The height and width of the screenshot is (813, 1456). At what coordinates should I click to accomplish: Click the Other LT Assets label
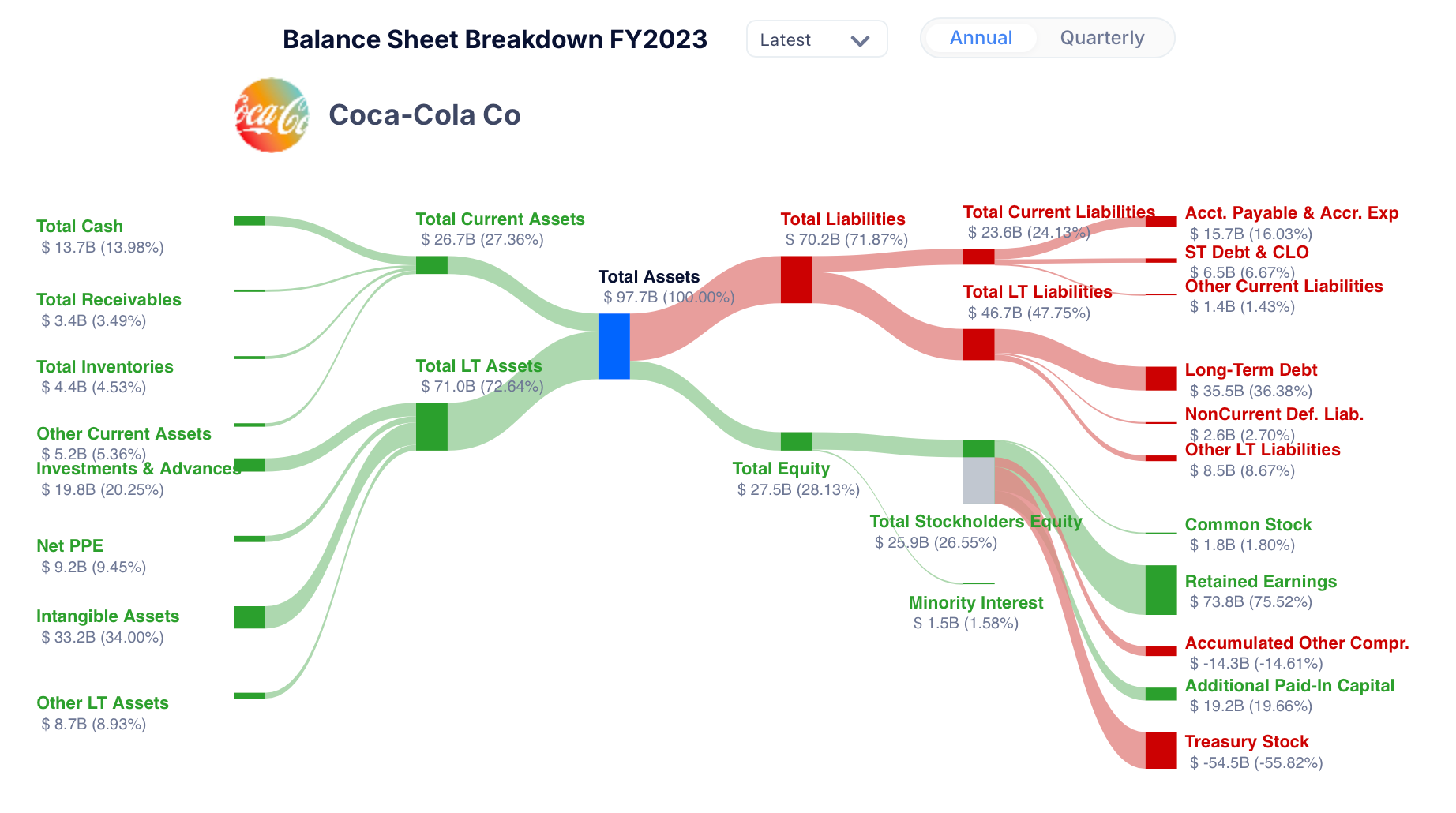point(103,703)
